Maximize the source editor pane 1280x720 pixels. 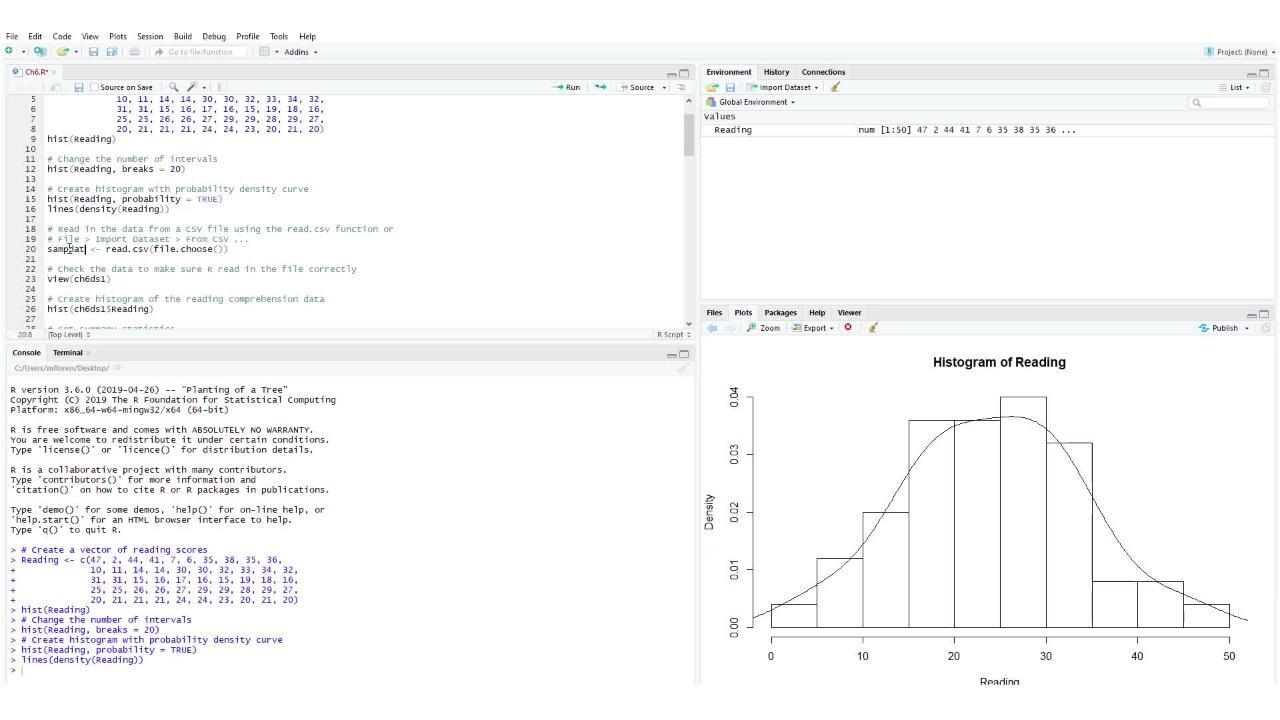coord(684,73)
